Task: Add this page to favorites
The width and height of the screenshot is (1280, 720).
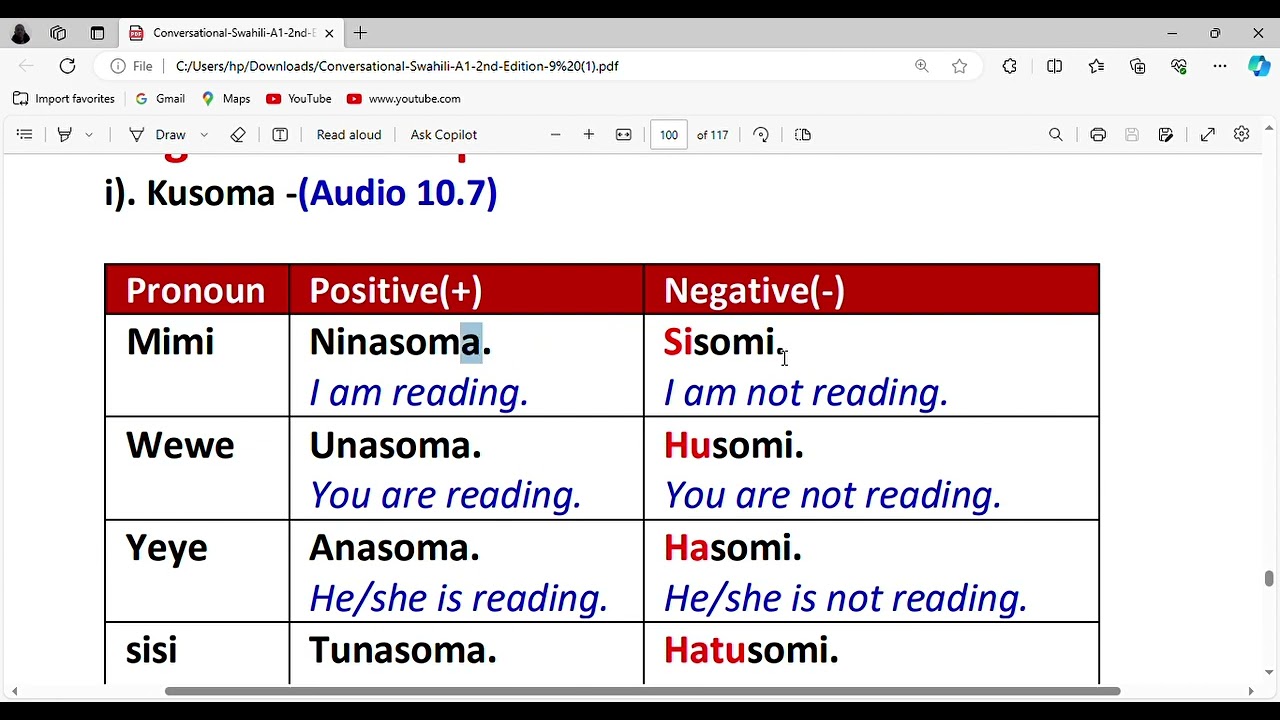Action: pyautogui.click(x=960, y=66)
